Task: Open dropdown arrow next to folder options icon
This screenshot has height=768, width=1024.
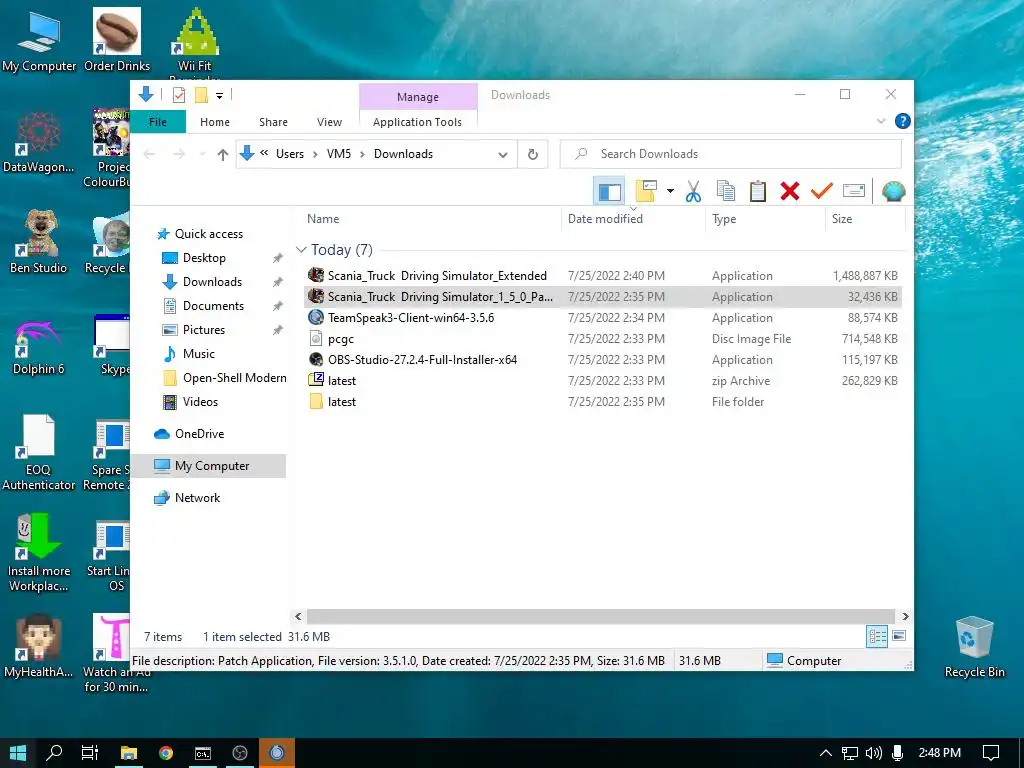Action: (x=670, y=191)
